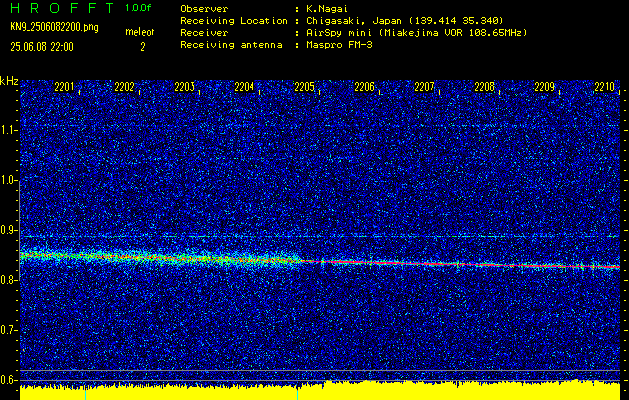Click the 2205 time marker
Screen dimensions: 629x400
[304, 87]
